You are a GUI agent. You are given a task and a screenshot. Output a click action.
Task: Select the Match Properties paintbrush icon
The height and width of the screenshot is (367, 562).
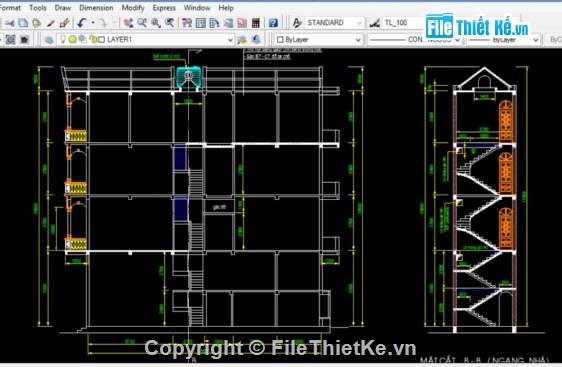65,23
